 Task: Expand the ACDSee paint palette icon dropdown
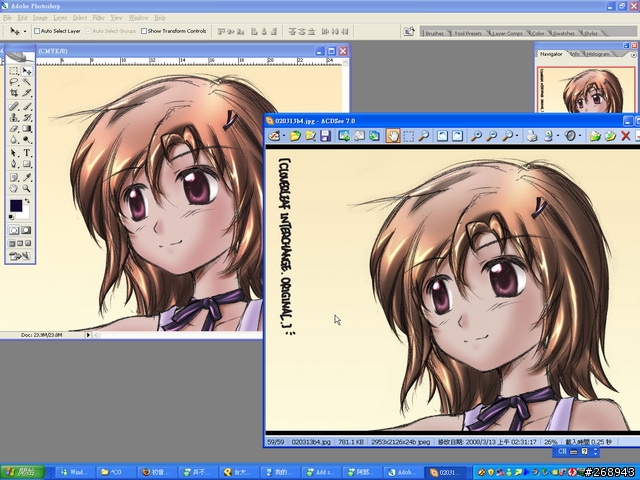pyautogui.click(x=284, y=136)
